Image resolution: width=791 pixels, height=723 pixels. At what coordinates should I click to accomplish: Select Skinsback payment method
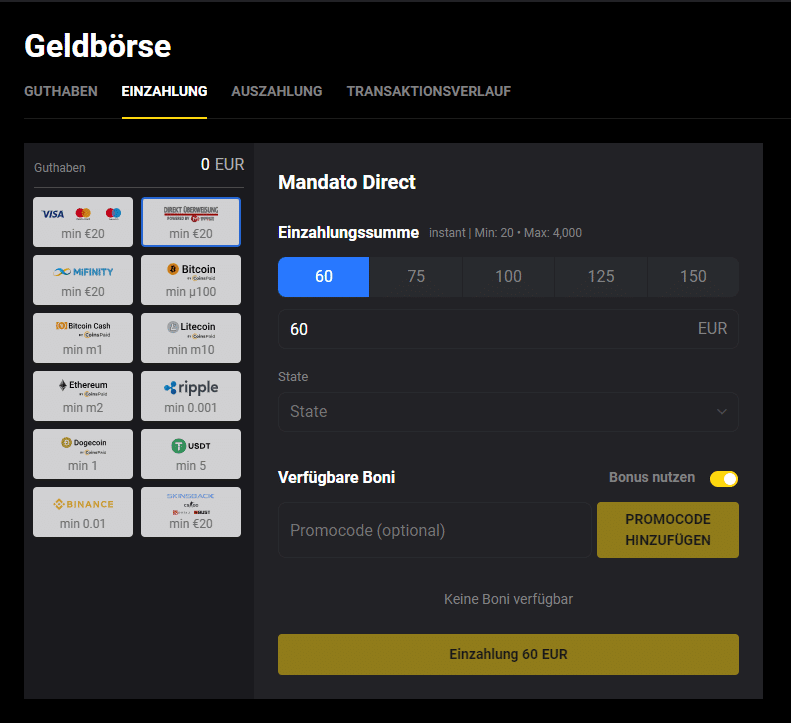point(191,512)
